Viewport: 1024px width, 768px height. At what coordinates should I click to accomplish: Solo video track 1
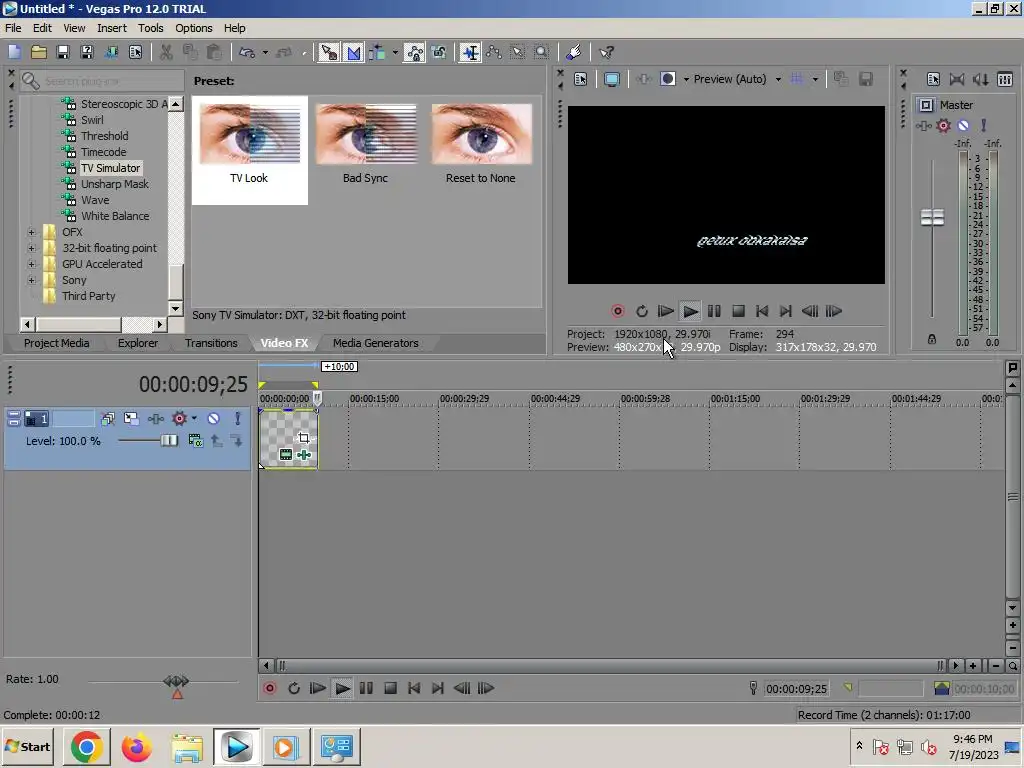coord(238,419)
